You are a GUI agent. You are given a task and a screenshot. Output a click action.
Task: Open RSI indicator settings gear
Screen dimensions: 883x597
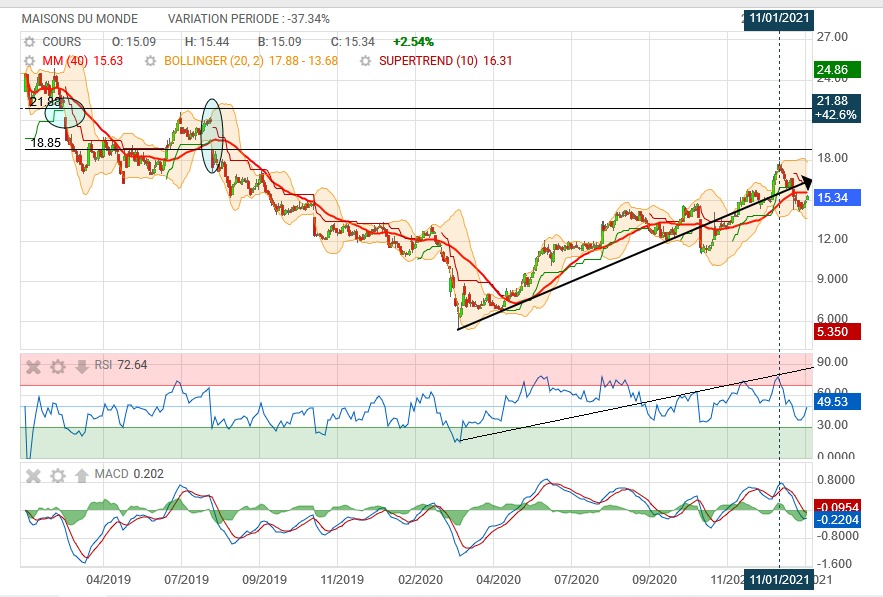tap(58, 366)
